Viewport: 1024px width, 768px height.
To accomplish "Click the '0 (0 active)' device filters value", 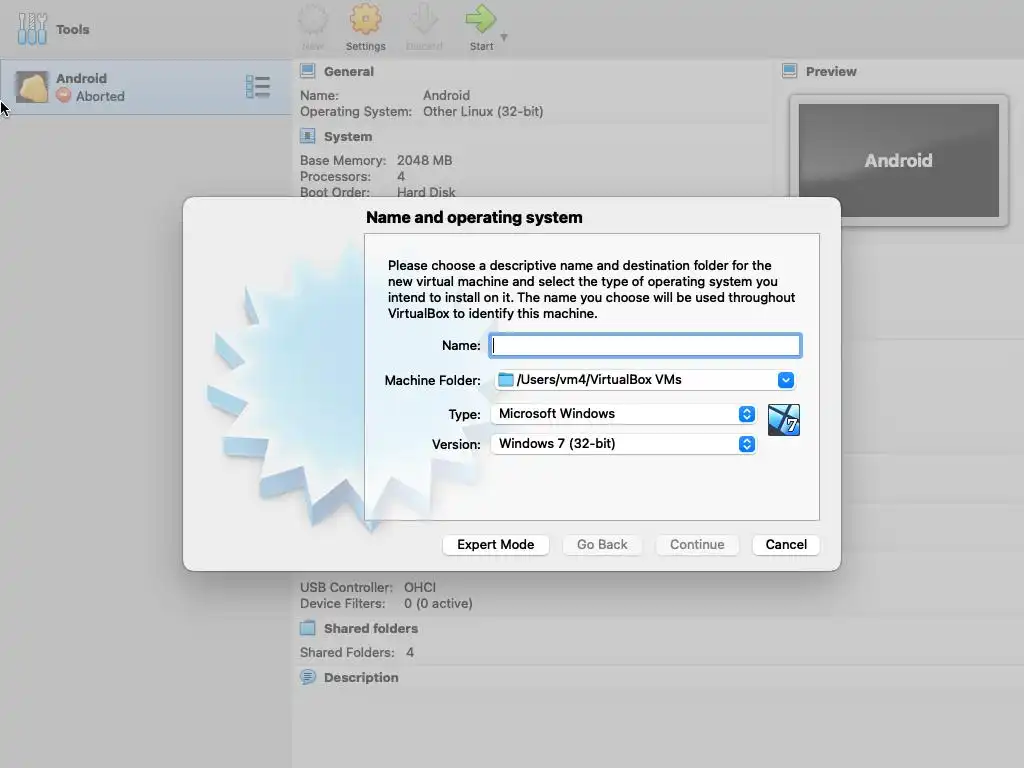I will [x=438, y=603].
